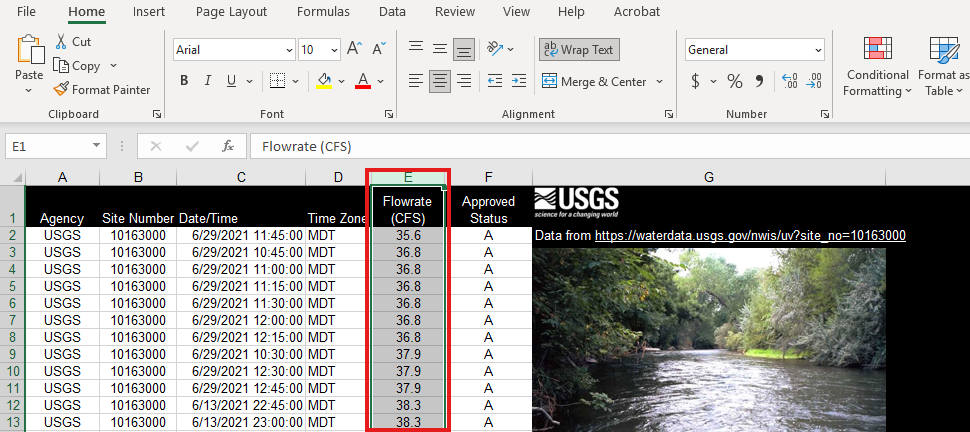This screenshot has height=432, width=970.
Task: Apply Percent Style format
Action: [735, 81]
